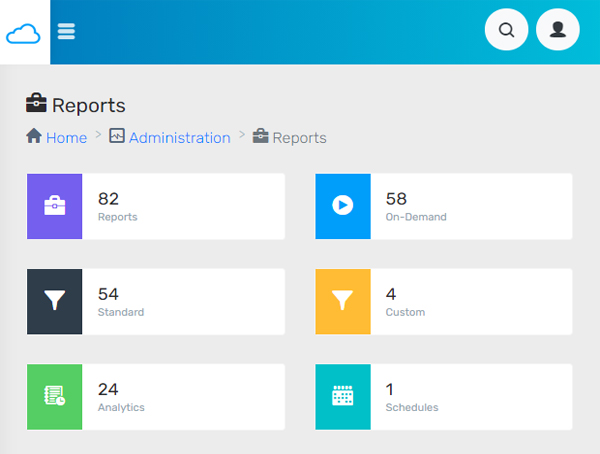The width and height of the screenshot is (600, 454).
Task: Open the 1 Schedules card
Action: [x=444, y=397]
